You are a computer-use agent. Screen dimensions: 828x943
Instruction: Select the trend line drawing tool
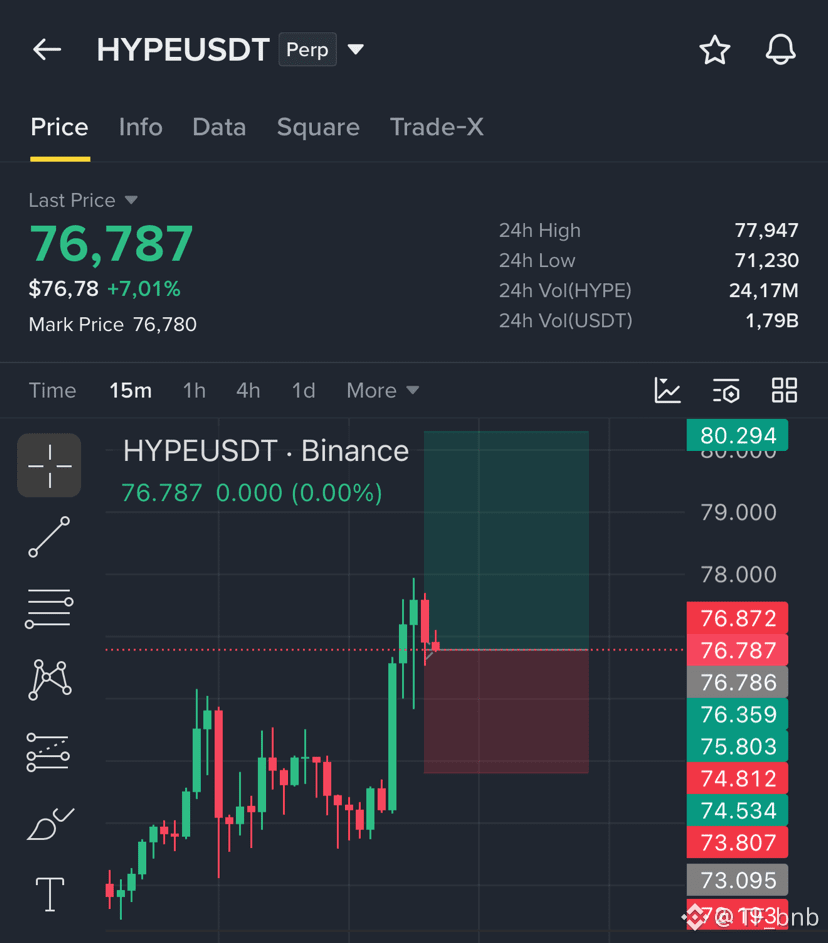[x=49, y=536]
